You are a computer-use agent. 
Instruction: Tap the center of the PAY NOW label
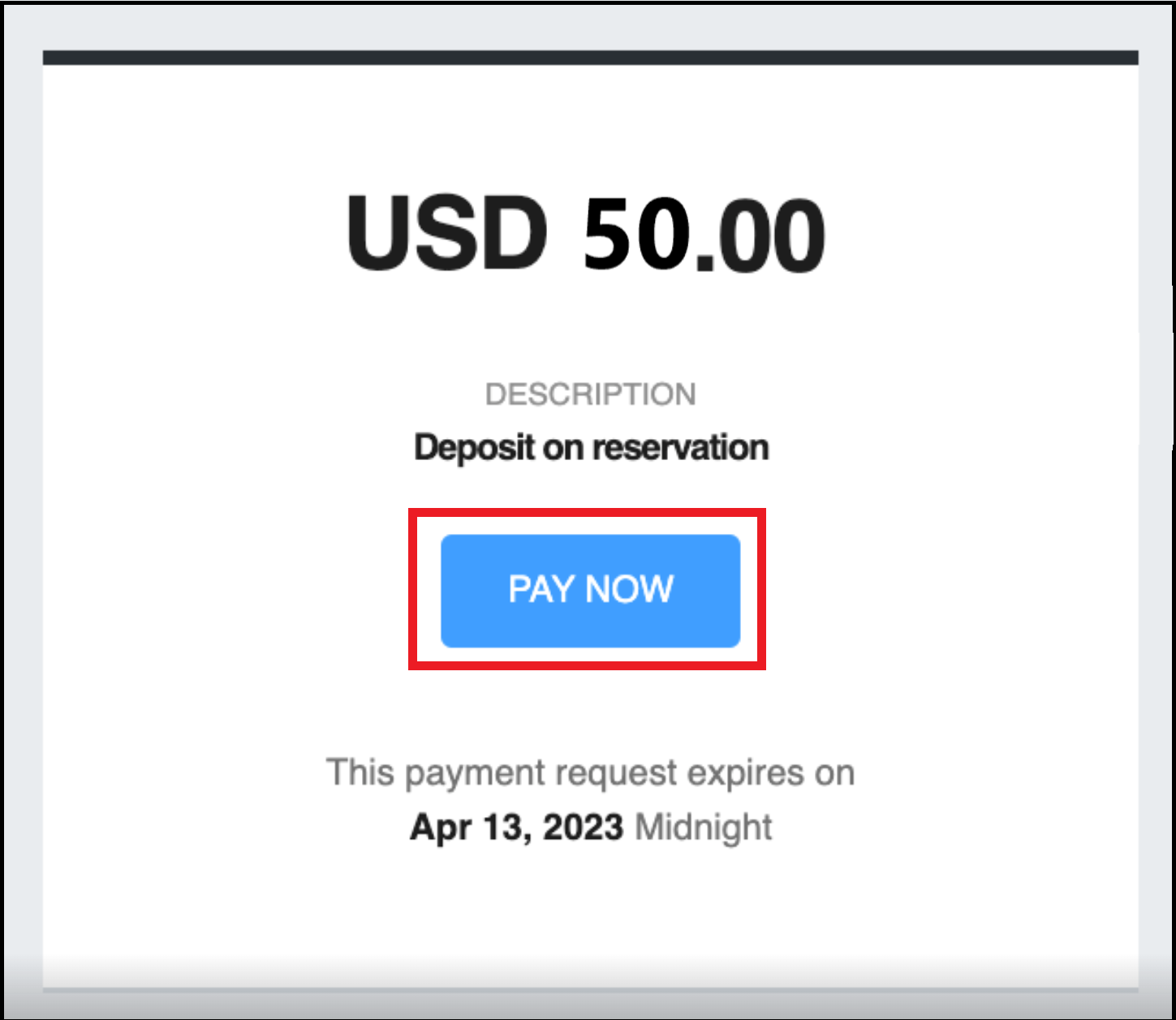pos(590,590)
